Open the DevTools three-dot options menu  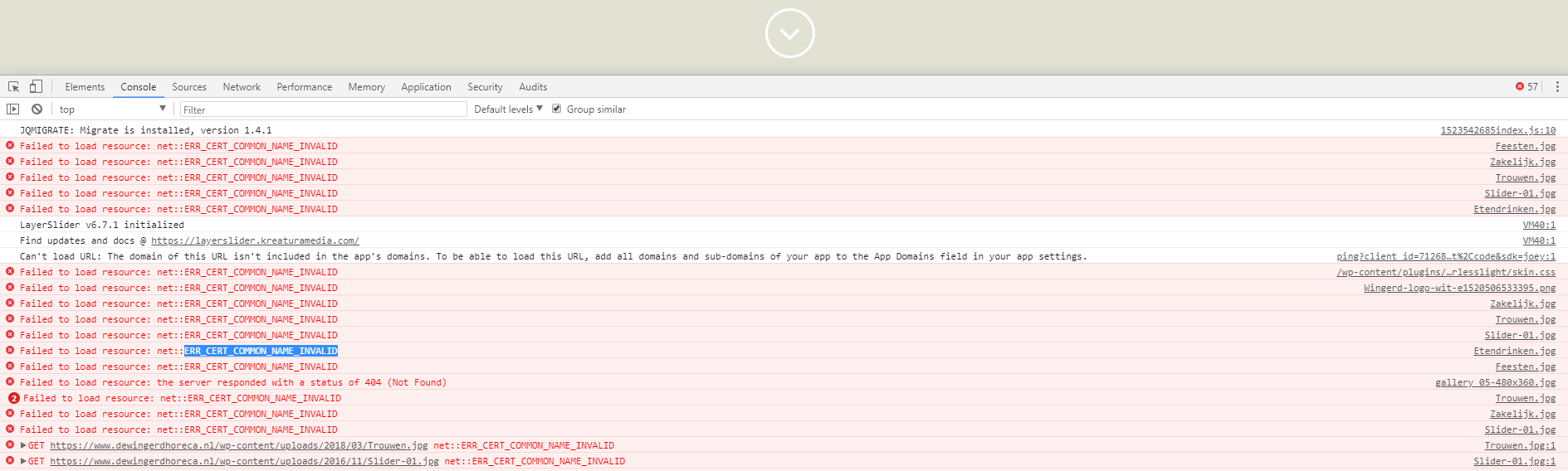pos(1557,87)
